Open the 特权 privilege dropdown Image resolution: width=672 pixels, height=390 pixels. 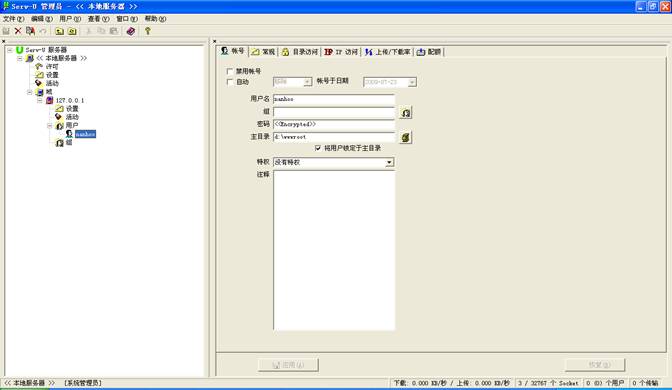(x=389, y=162)
